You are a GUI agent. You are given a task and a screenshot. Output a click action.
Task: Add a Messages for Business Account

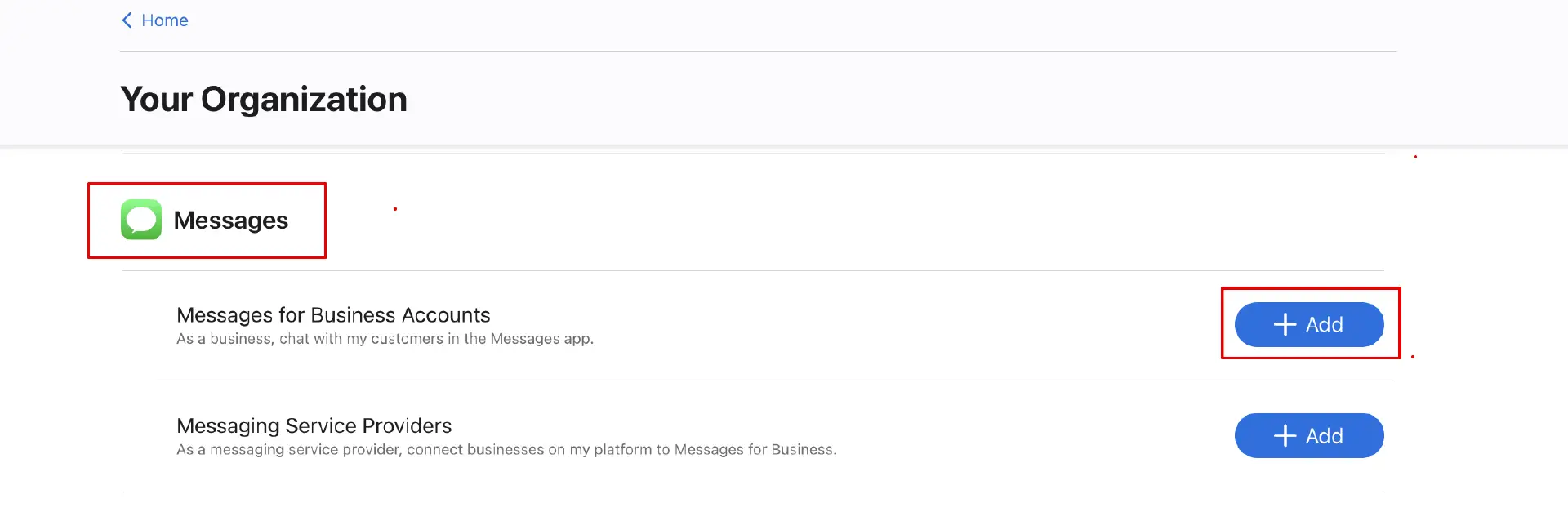1308,325
